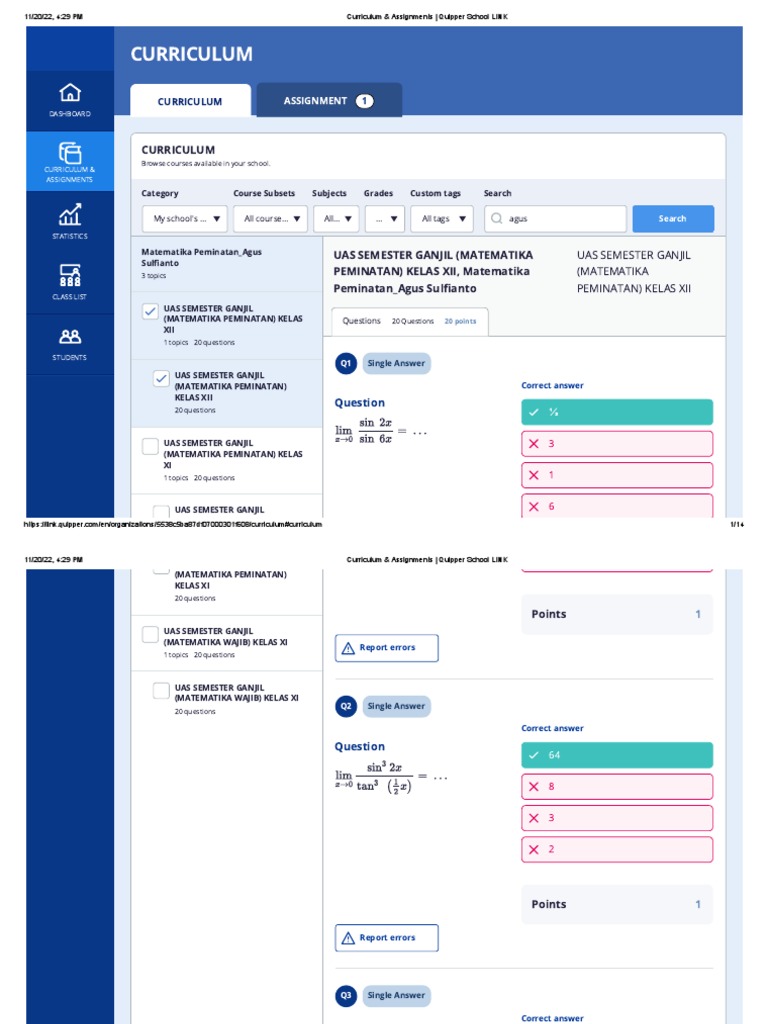Open the Category dropdown
This screenshot has width=768, height=1024.
pos(184,219)
